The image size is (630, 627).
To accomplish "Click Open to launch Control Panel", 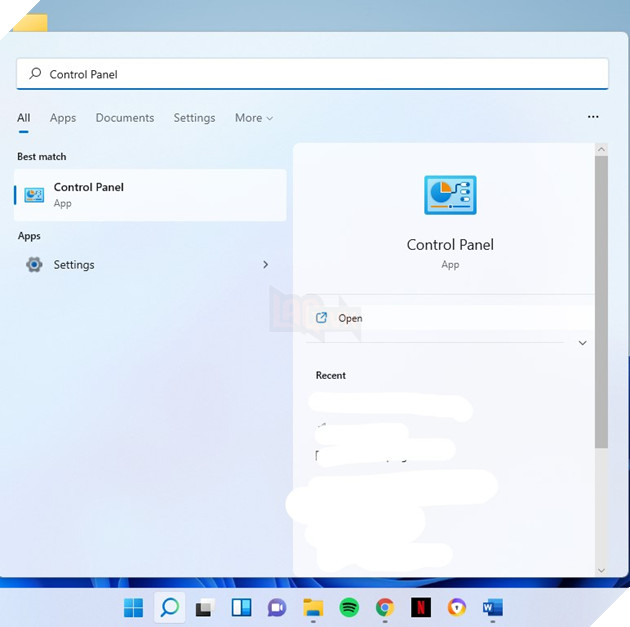I will click(450, 318).
